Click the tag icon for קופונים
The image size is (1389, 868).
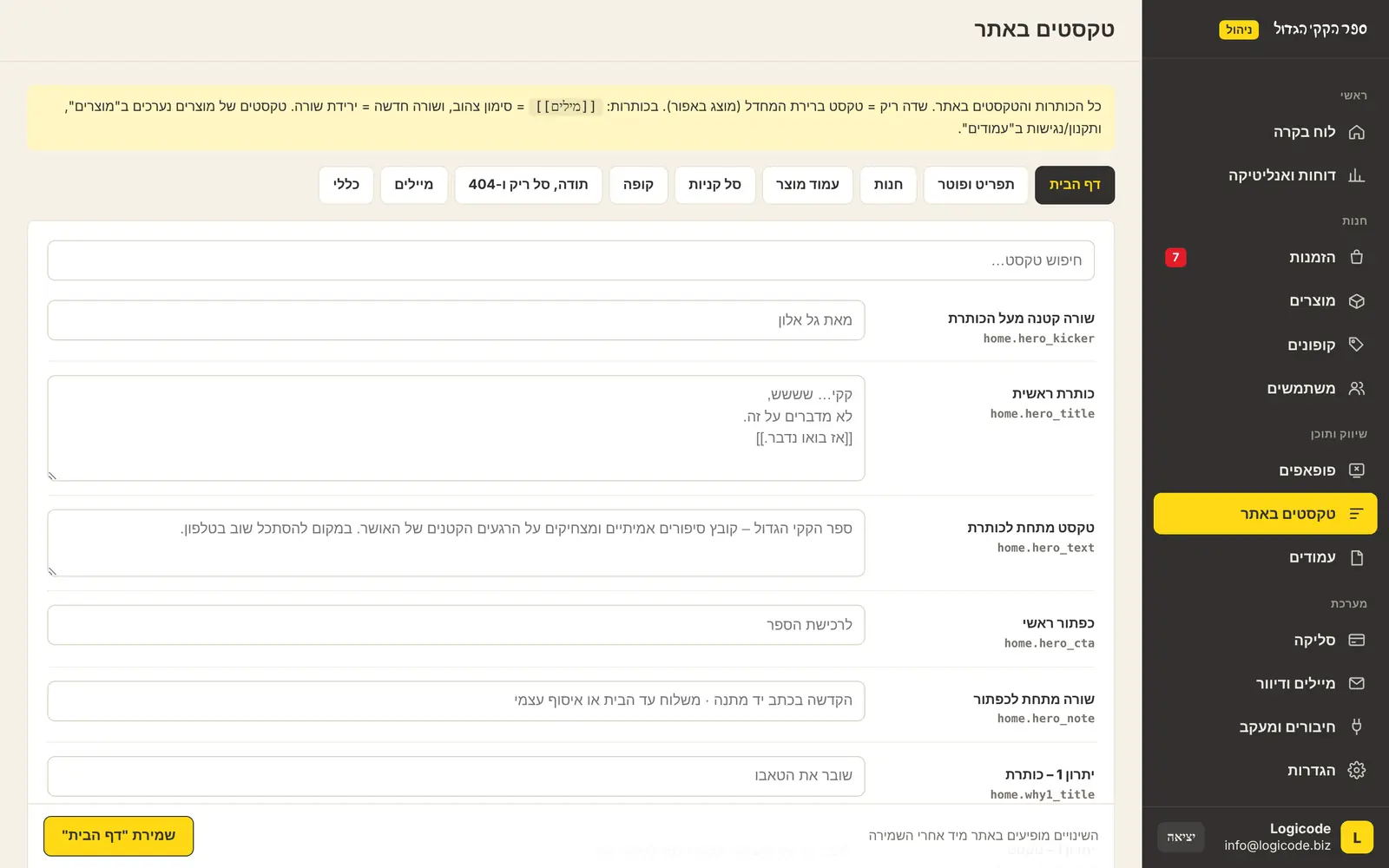1357,345
